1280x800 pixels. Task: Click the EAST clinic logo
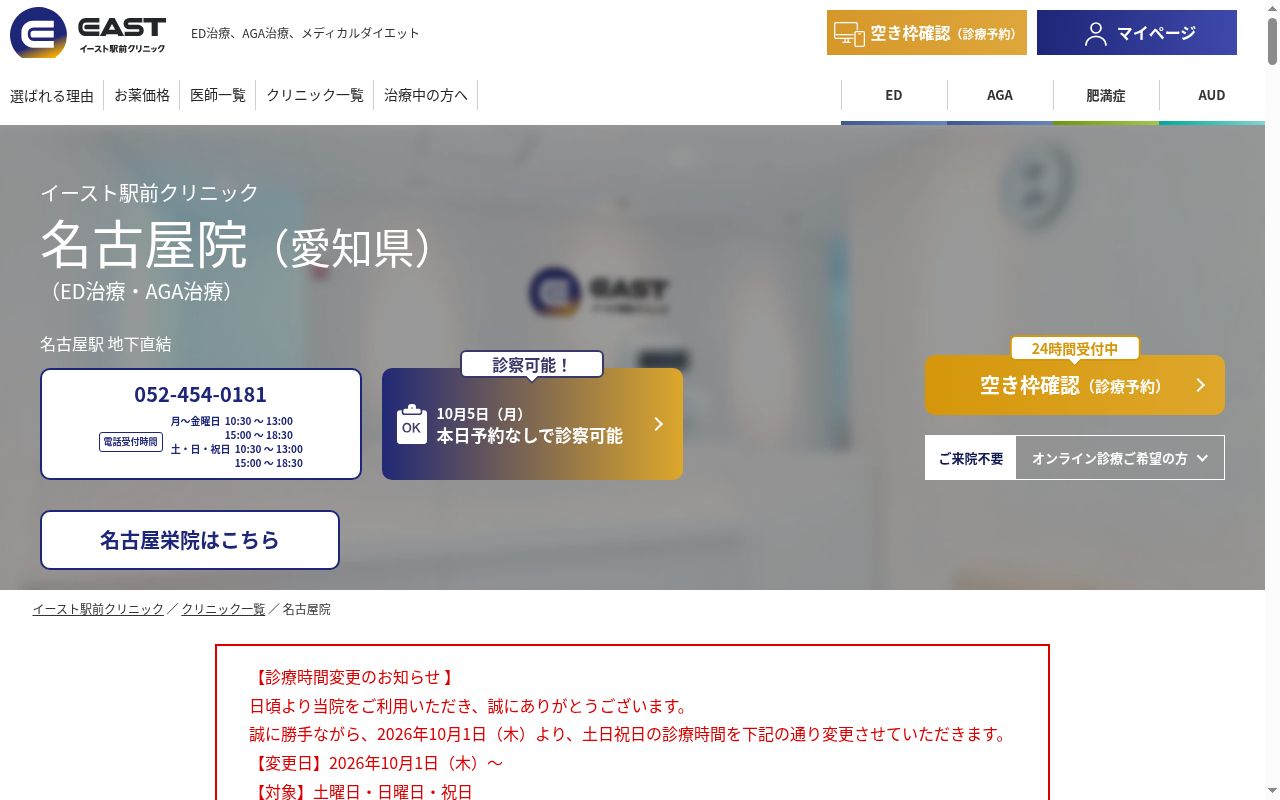pyautogui.click(x=88, y=33)
